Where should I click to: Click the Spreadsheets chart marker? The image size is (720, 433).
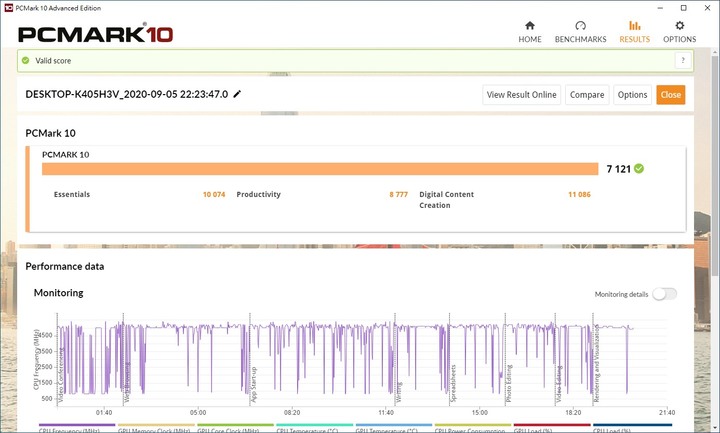[x=453, y=383]
